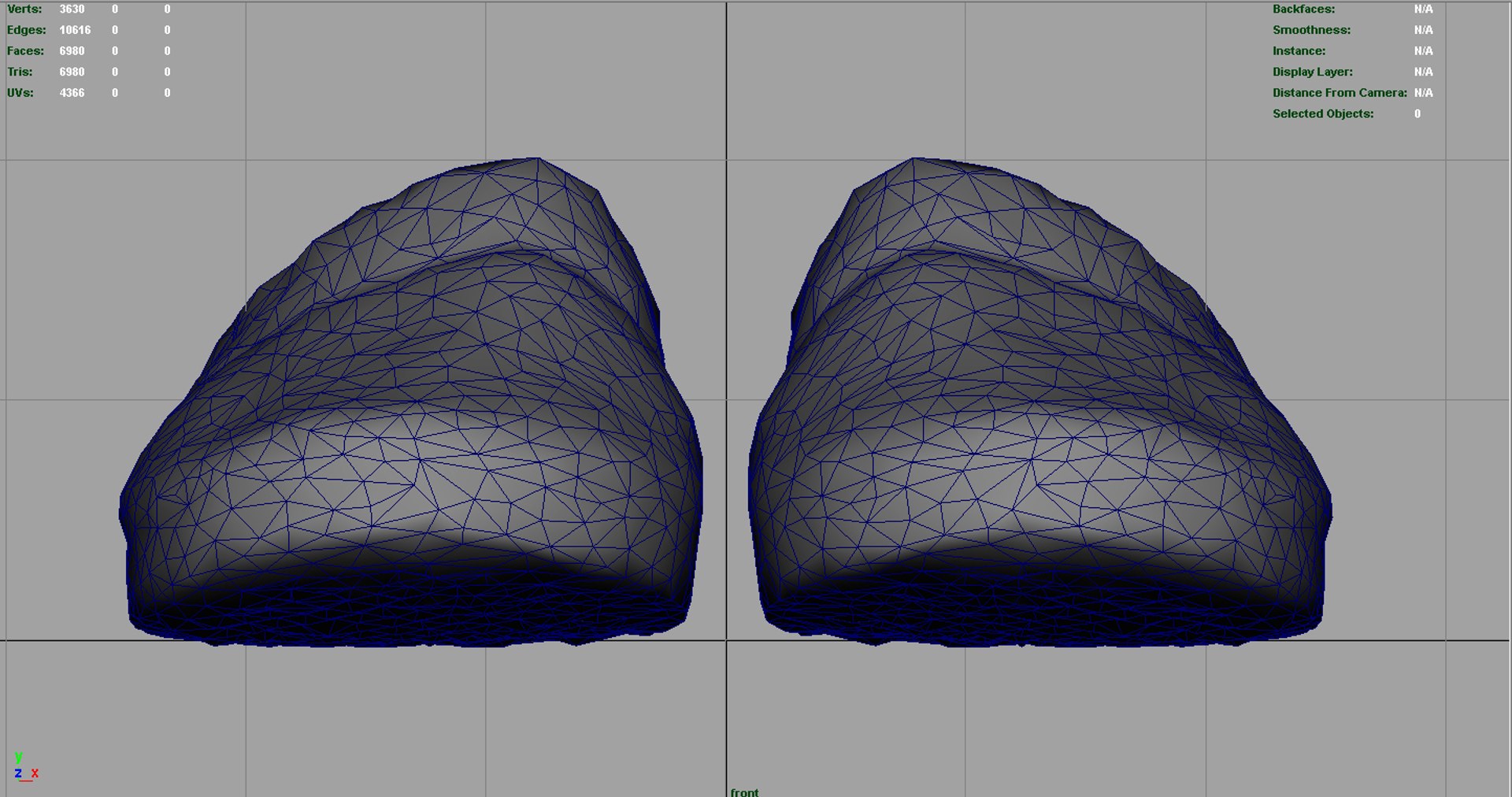Click the 'Verts:' heads-up label

[x=24, y=9]
